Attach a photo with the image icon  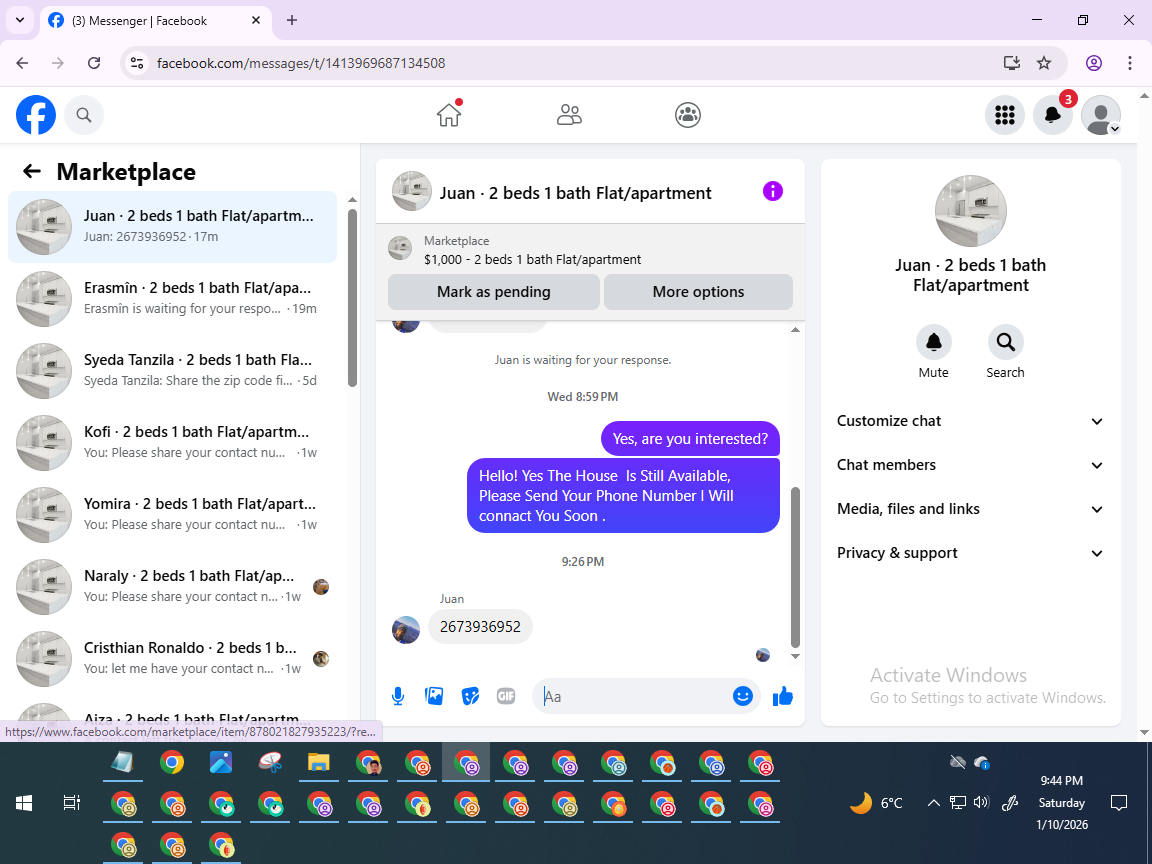(434, 696)
